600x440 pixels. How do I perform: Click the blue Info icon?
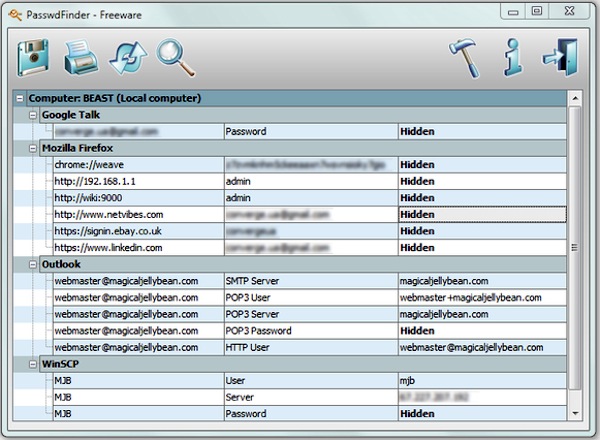pyautogui.click(x=513, y=57)
